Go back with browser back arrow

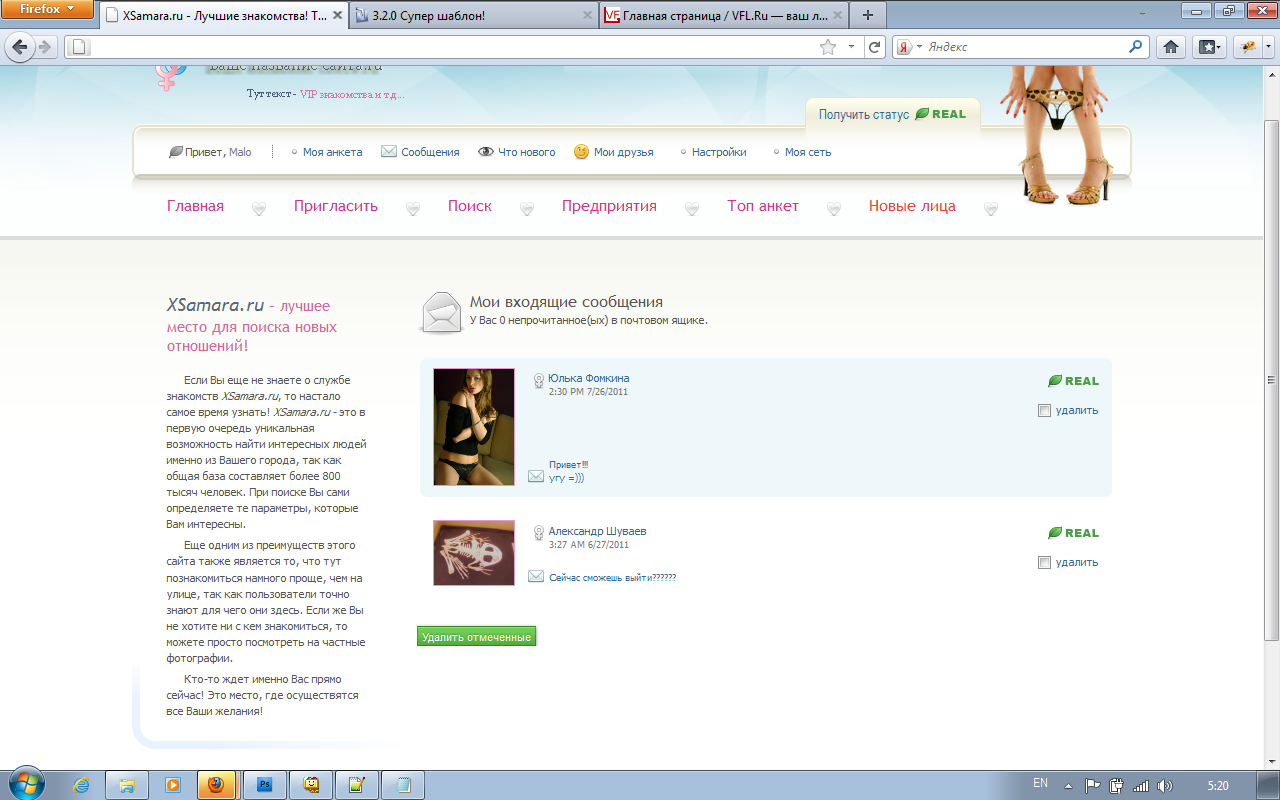tap(19, 47)
